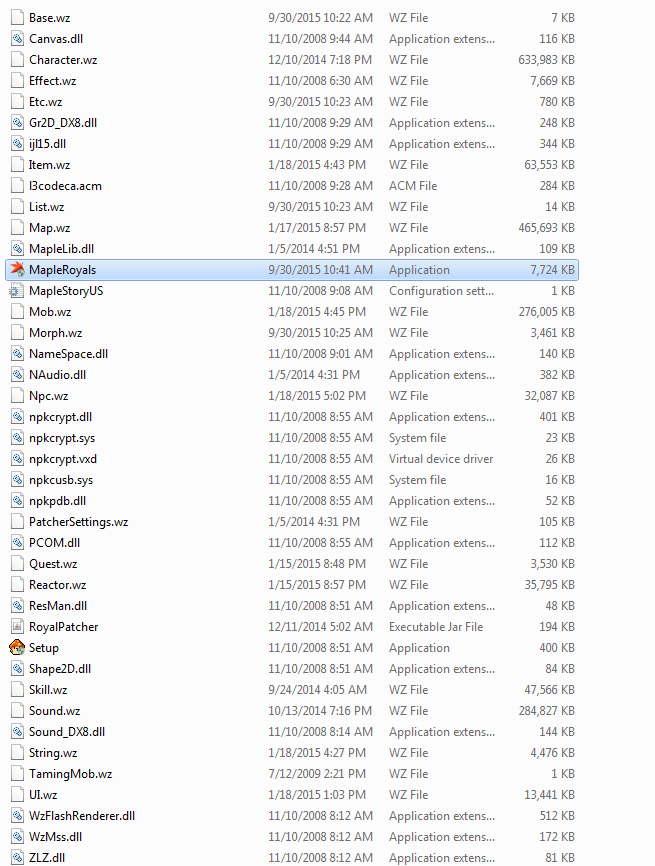Select the Morph.wz file name
655x866 pixels.
55,332
